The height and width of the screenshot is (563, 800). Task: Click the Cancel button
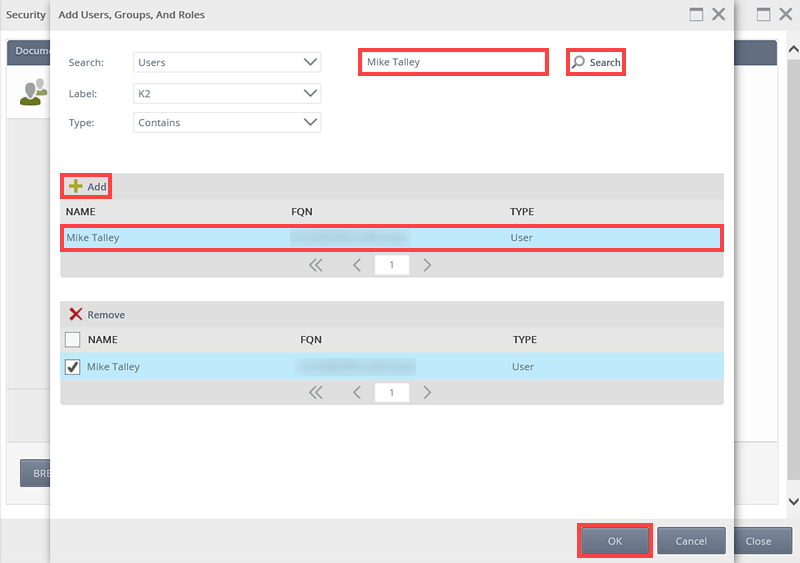(x=691, y=541)
